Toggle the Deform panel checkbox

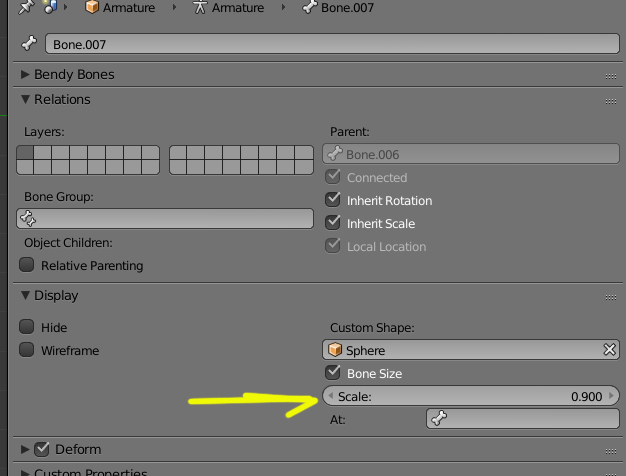click(42, 449)
